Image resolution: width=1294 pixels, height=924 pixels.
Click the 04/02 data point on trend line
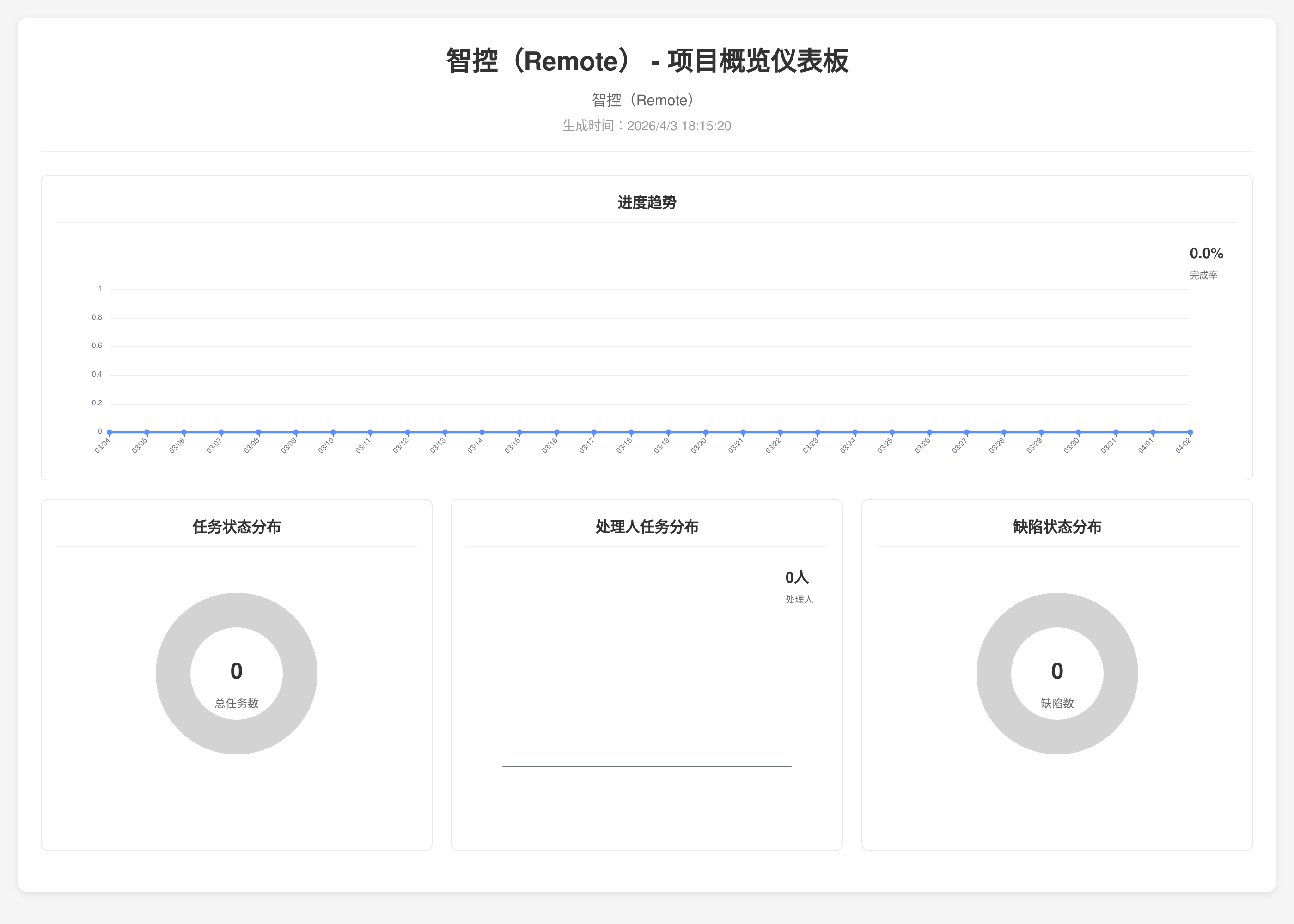[1190, 432]
